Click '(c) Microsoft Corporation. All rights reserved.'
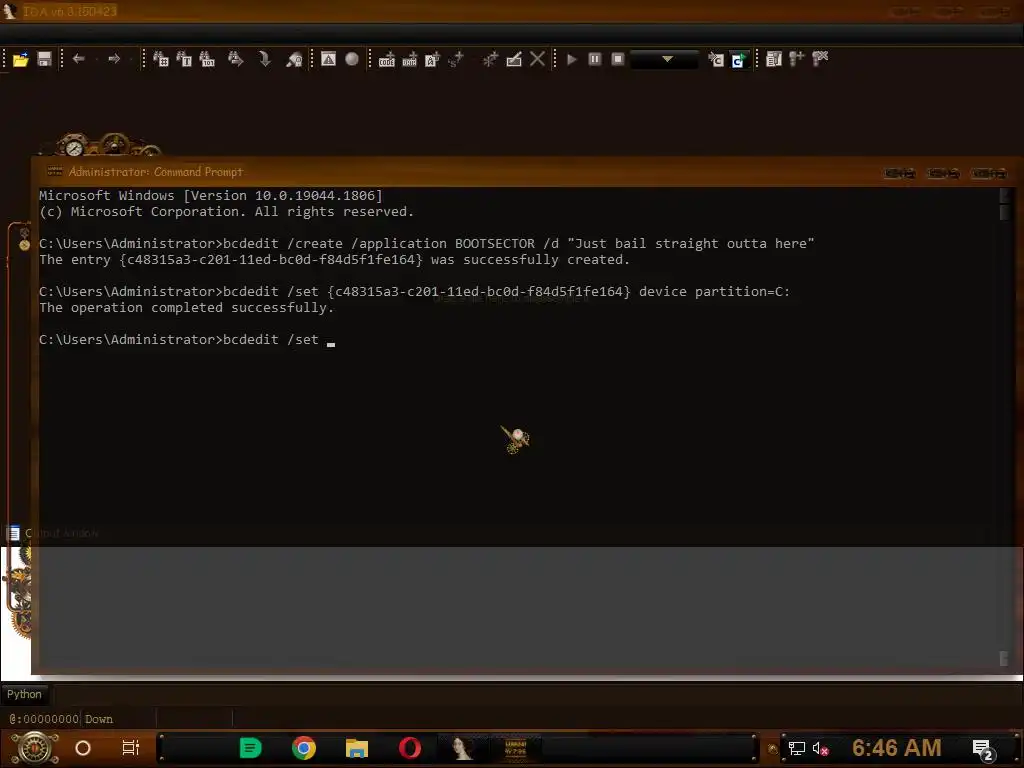 click(226, 212)
